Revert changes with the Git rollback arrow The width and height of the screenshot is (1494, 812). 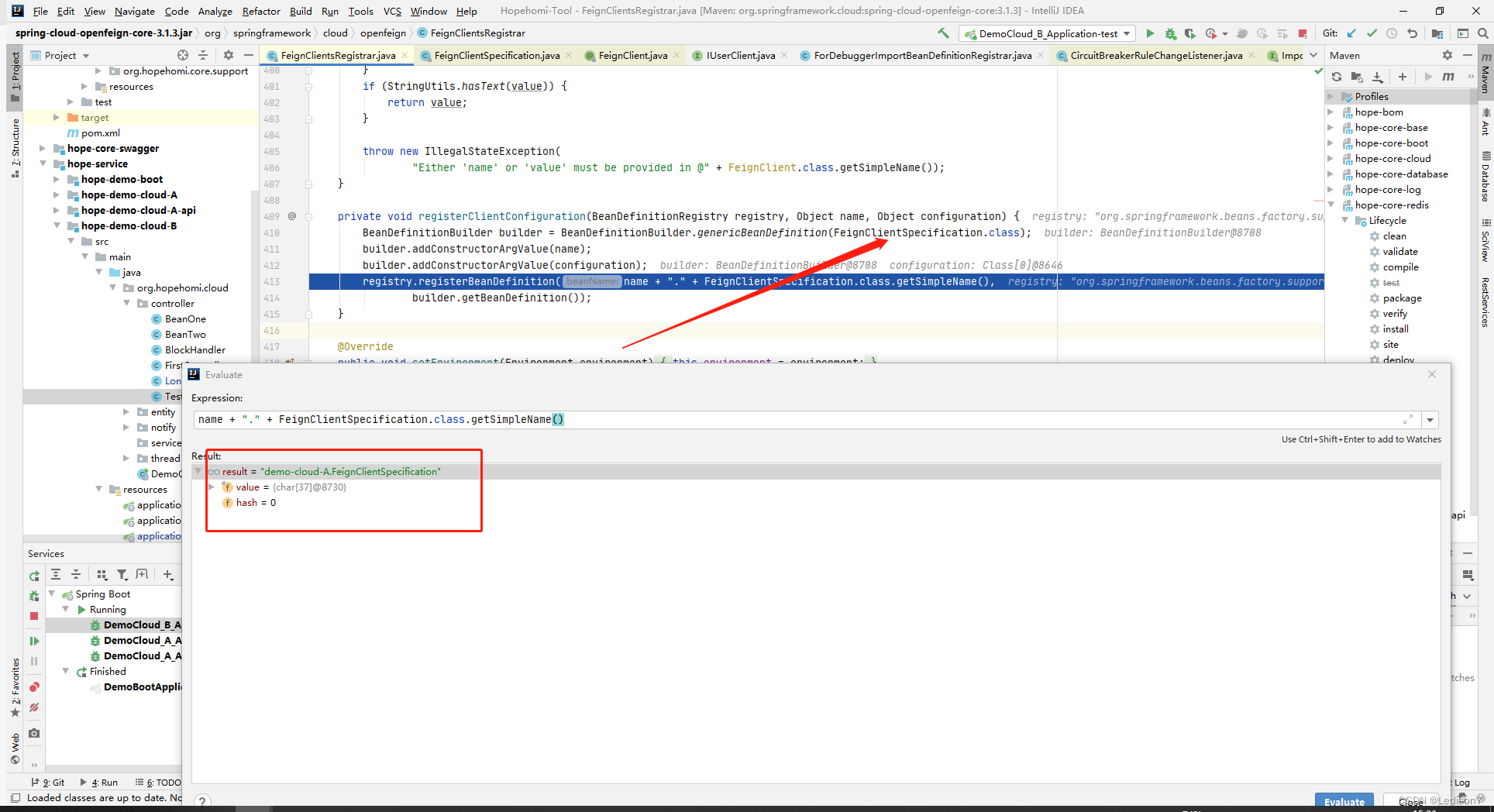[1412, 33]
